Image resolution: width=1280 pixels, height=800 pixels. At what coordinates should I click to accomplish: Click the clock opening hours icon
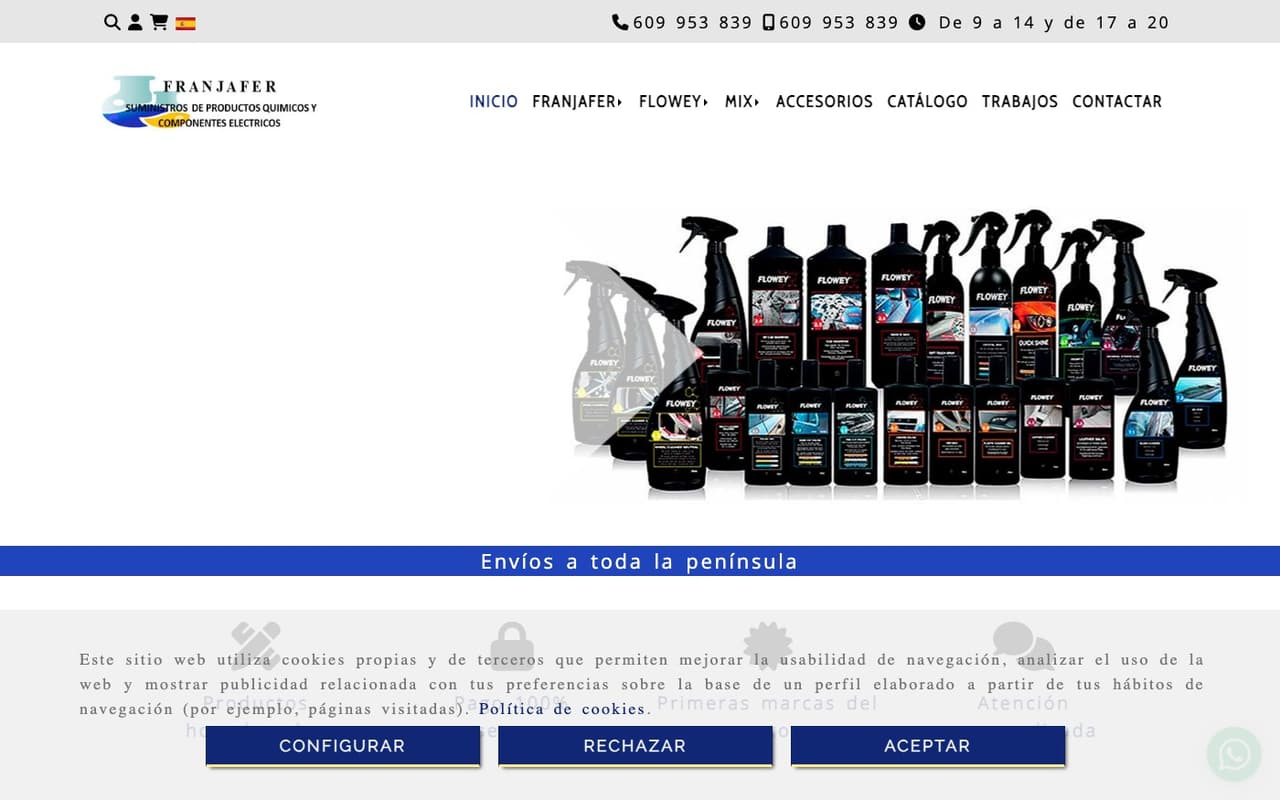pos(917,22)
